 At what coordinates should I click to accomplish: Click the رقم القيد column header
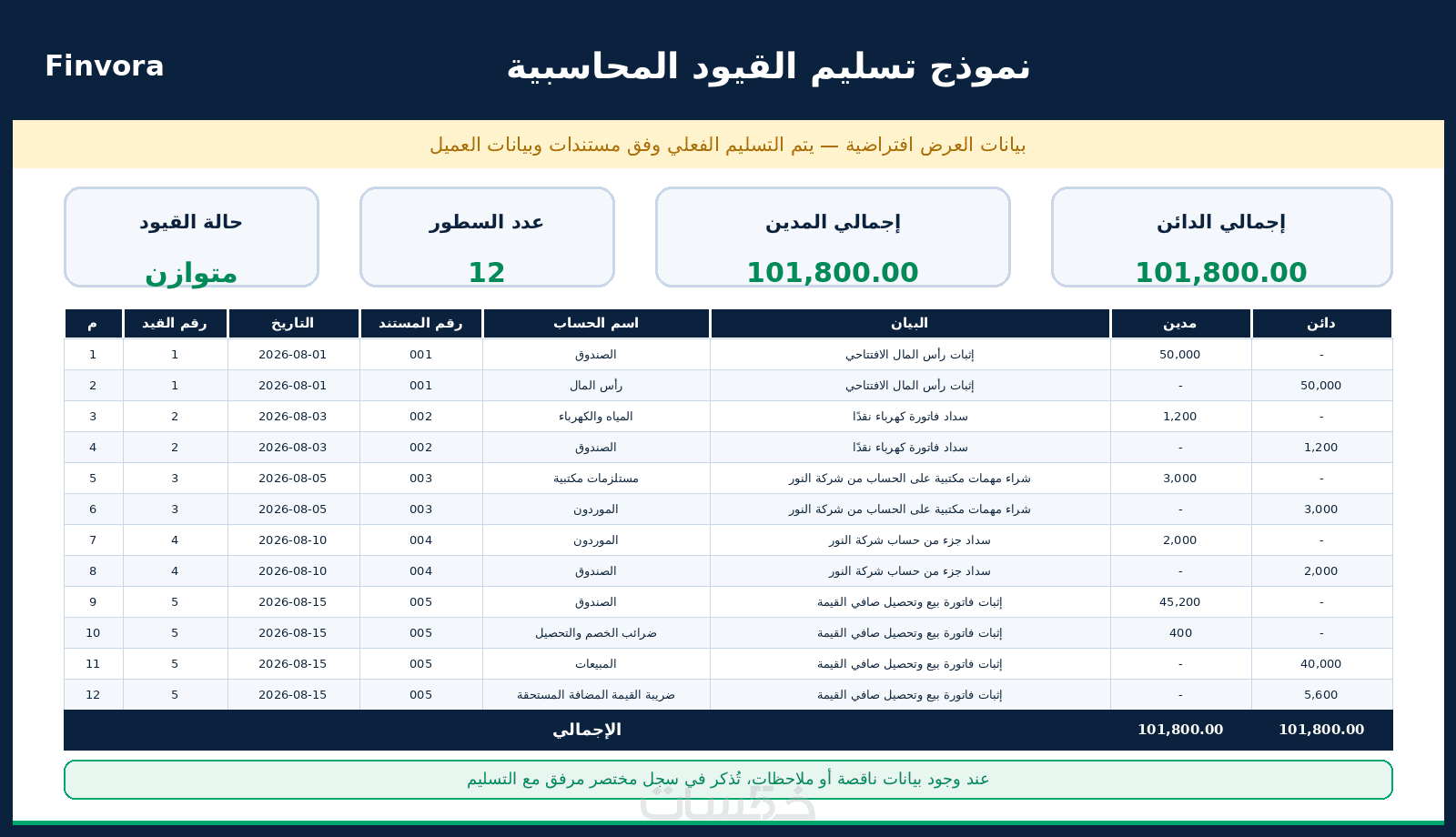coord(175,324)
